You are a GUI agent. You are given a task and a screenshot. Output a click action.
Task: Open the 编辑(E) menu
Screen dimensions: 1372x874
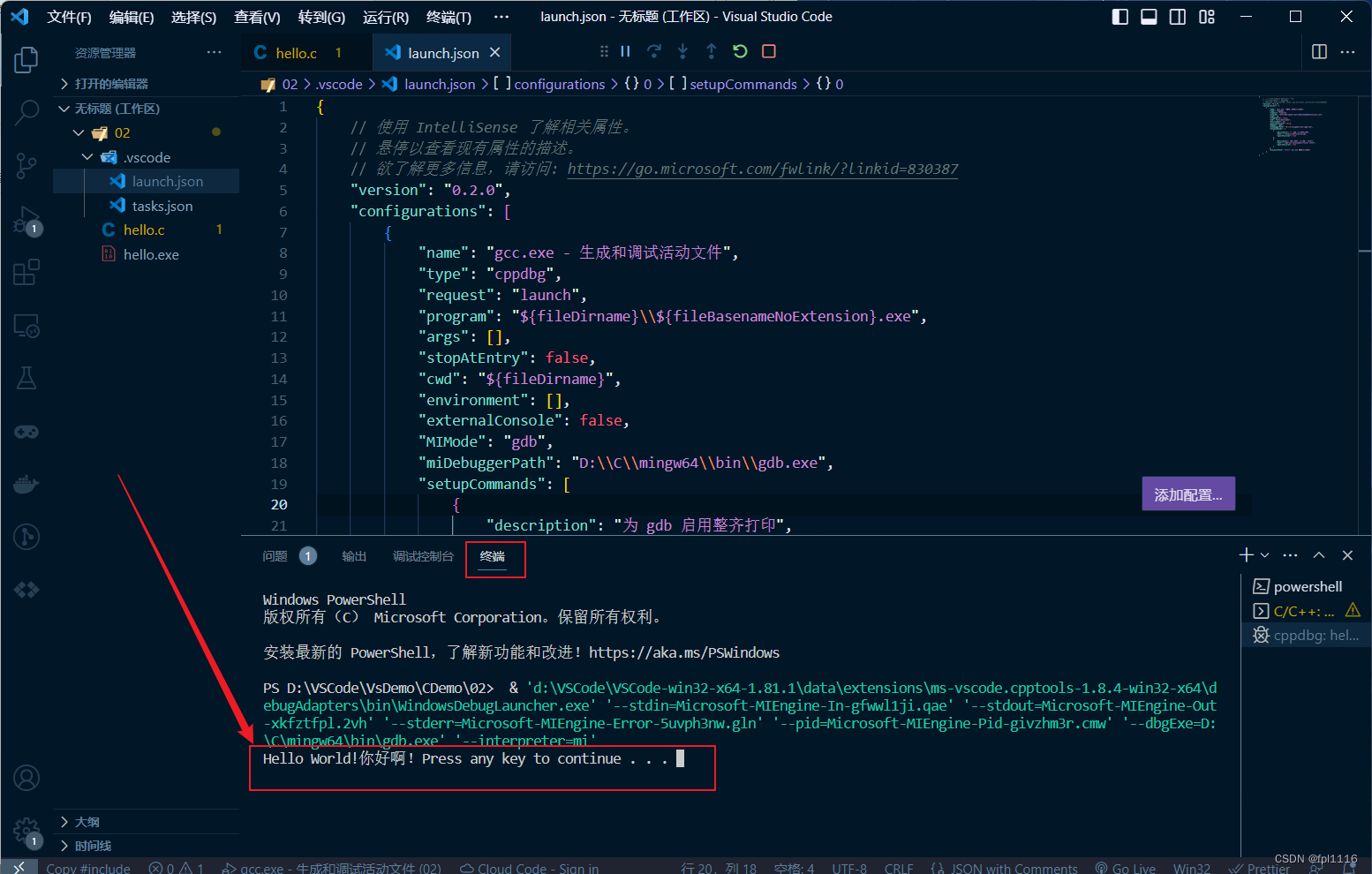point(132,17)
